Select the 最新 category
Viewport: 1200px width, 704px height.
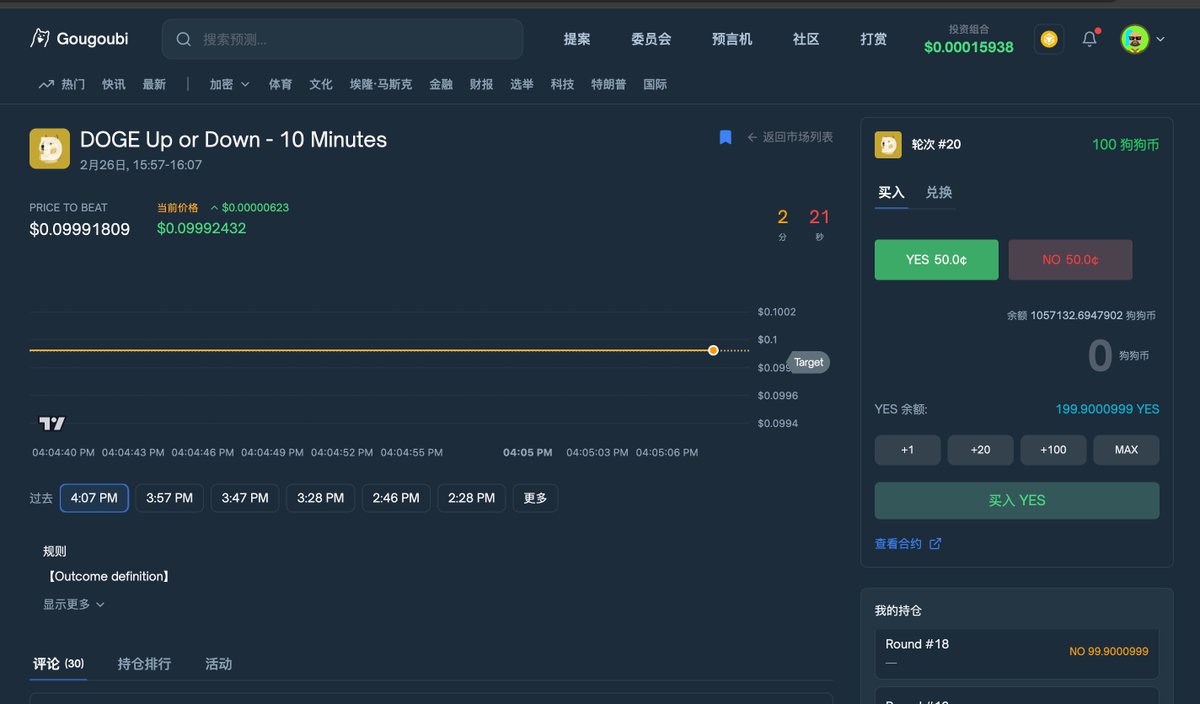point(154,84)
